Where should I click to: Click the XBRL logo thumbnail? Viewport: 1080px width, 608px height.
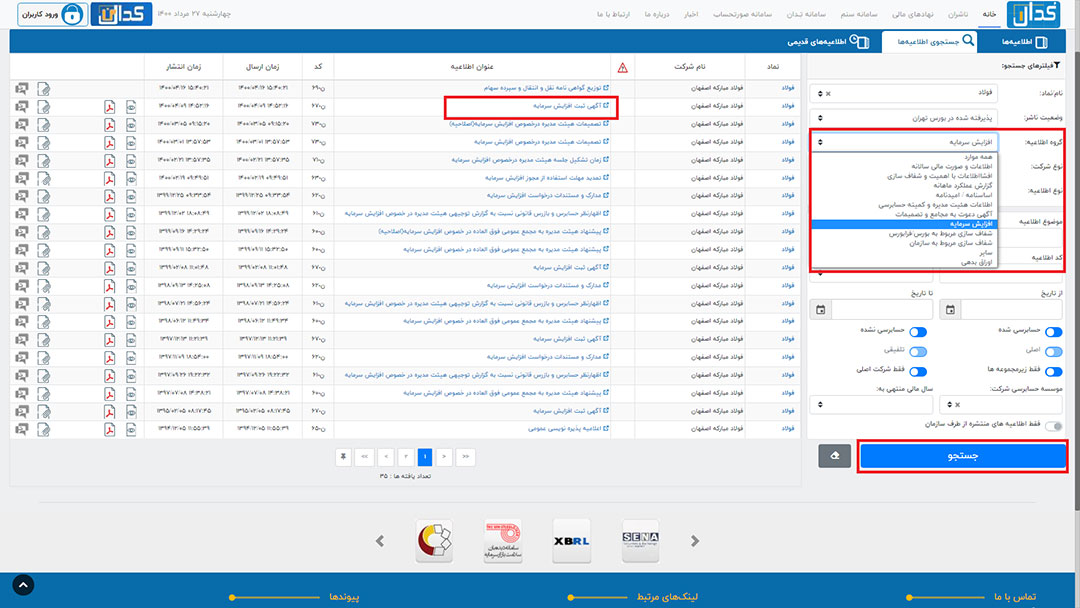[x=571, y=541]
